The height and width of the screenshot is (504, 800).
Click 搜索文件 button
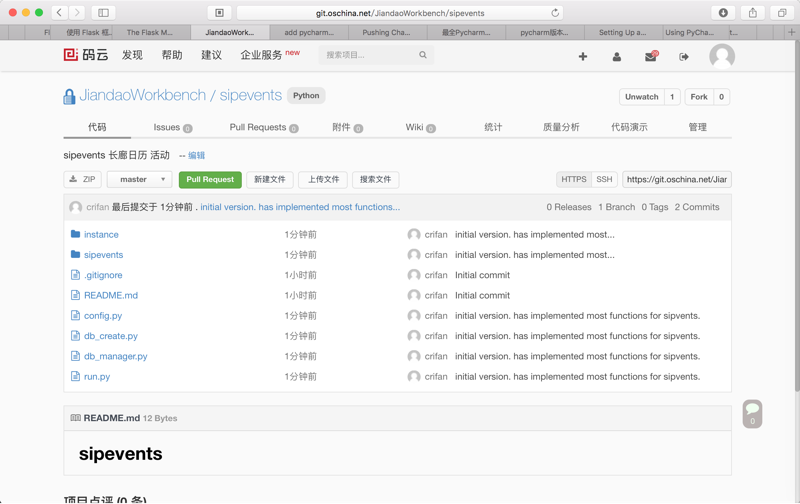click(376, 180)
